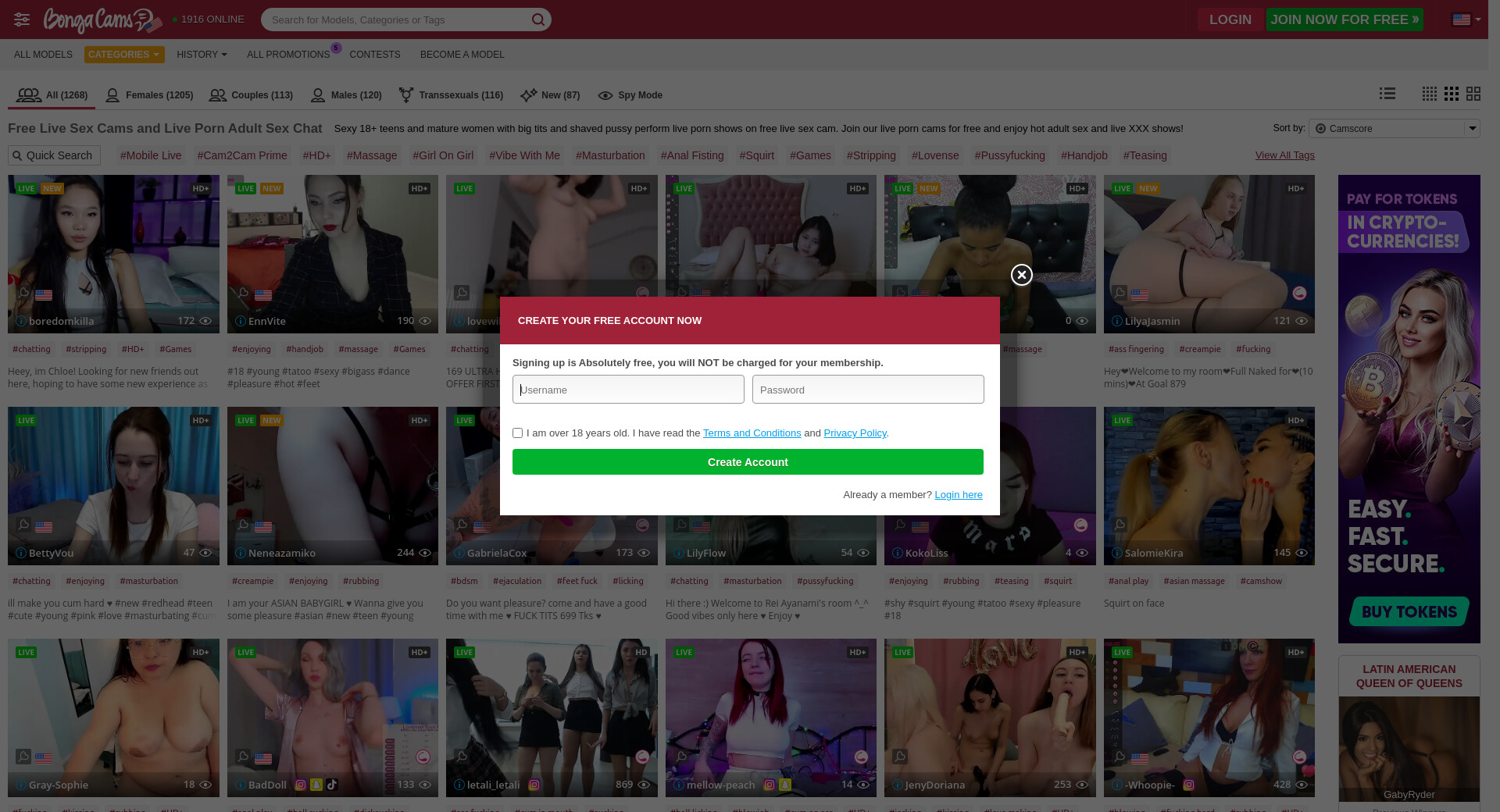Check the over 18 years old checkbox
The image size is (1500, 812).
pos(517,433)
